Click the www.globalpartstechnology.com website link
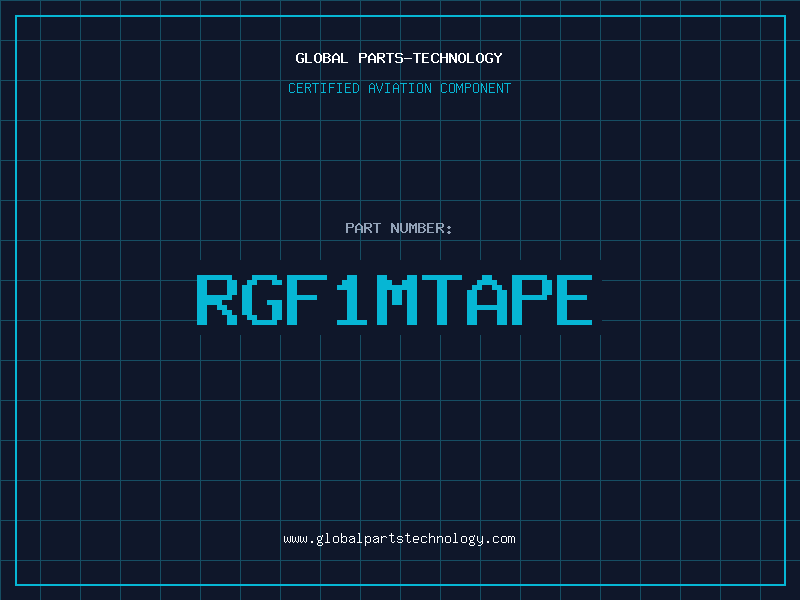Screen dimensions: 800x600 pos(399,538)
